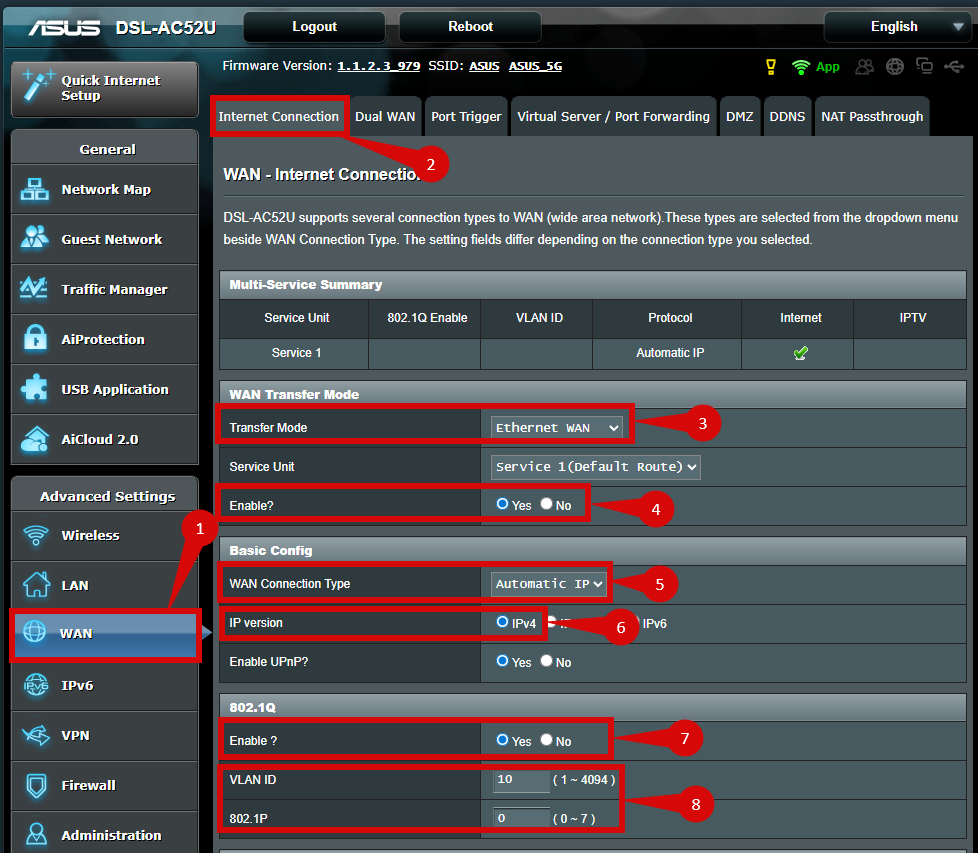Image resolution: width=978 pixels, height=853 pixels.
Task: Expand the Service Unit dropdown
Action: coord(596,466)
